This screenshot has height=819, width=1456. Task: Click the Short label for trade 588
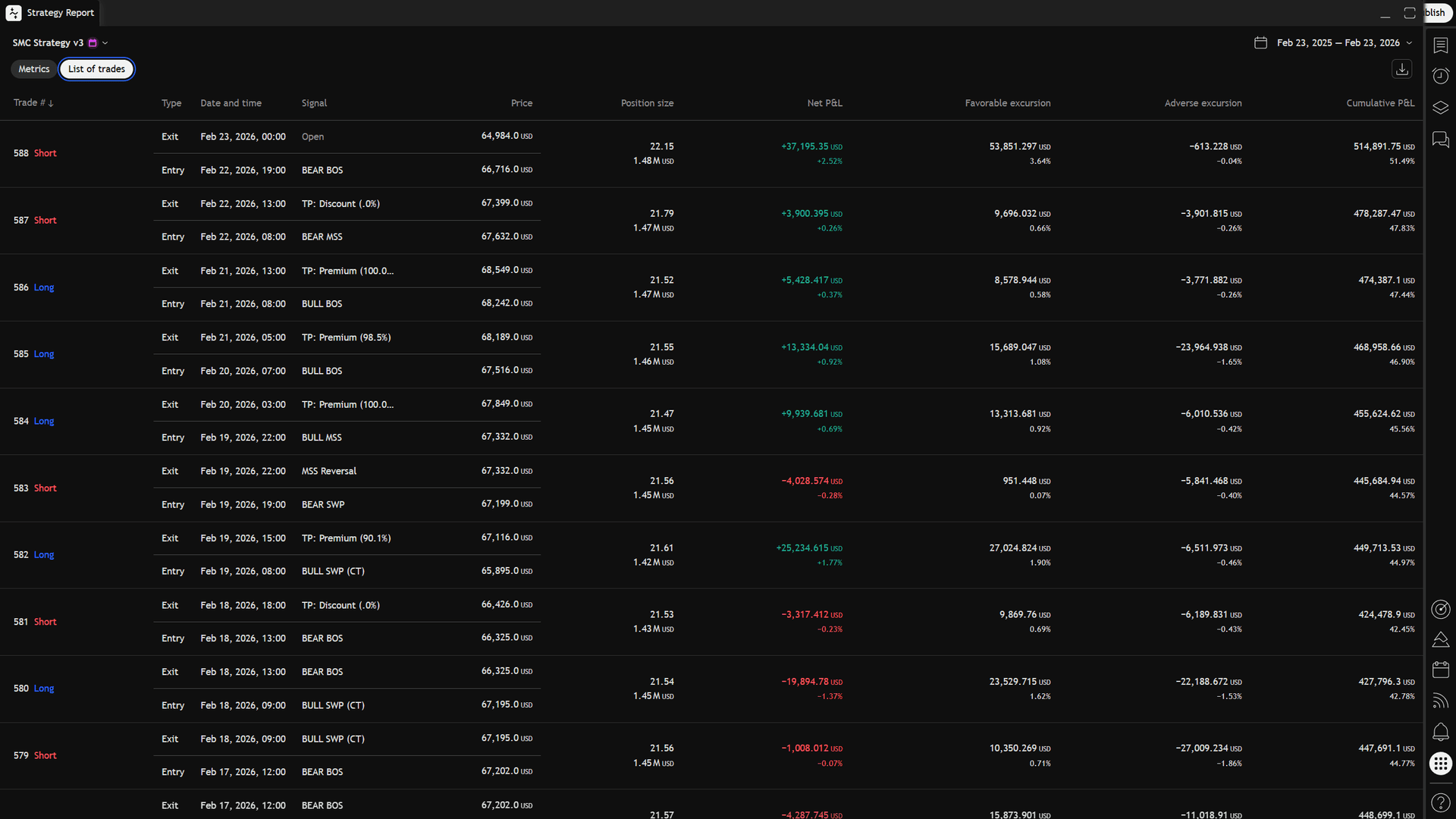click(45, 152)
